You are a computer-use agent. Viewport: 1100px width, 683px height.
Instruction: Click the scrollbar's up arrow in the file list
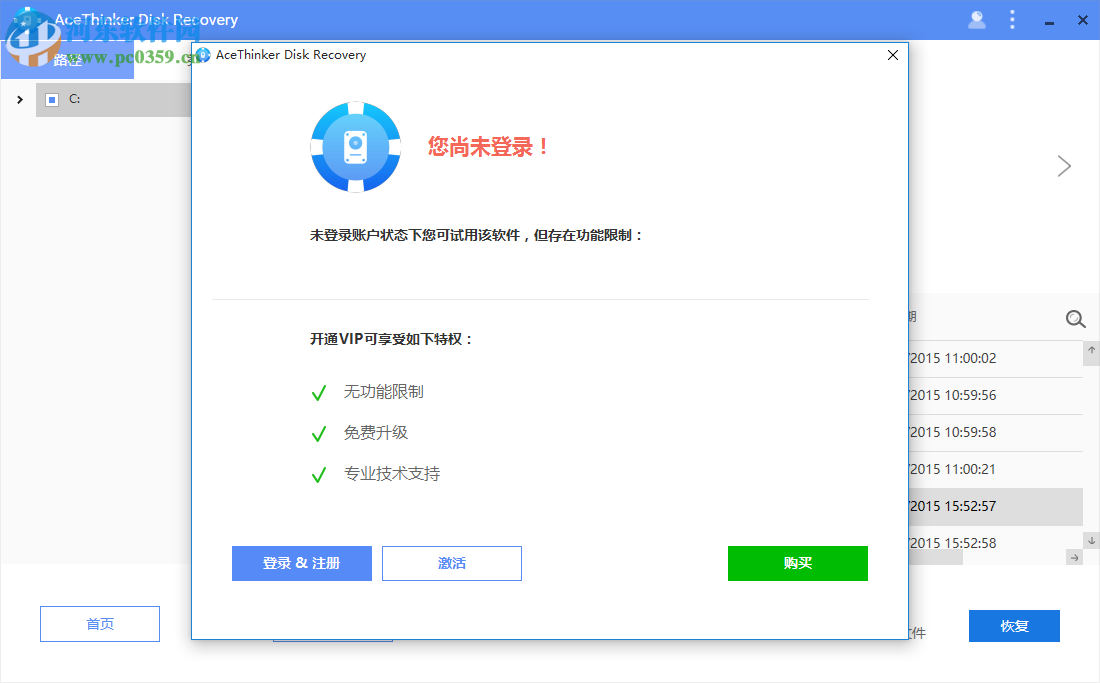[1090, 351]
